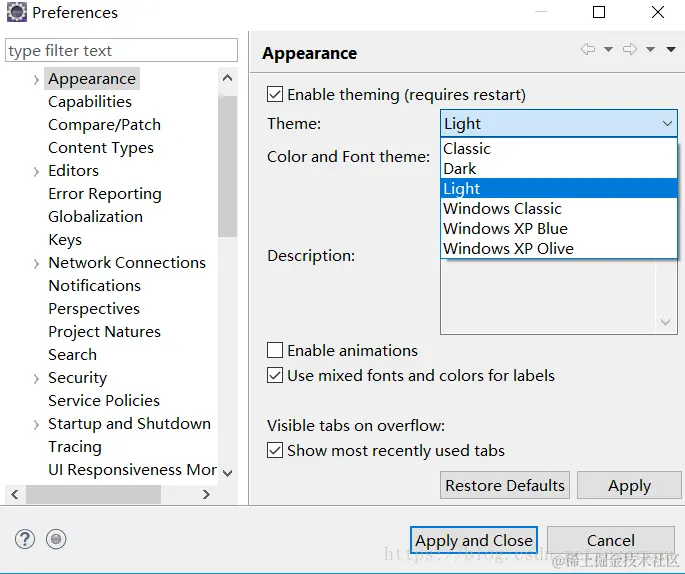Open Keys preference page
685x574 pixels.
pos(65,239)
